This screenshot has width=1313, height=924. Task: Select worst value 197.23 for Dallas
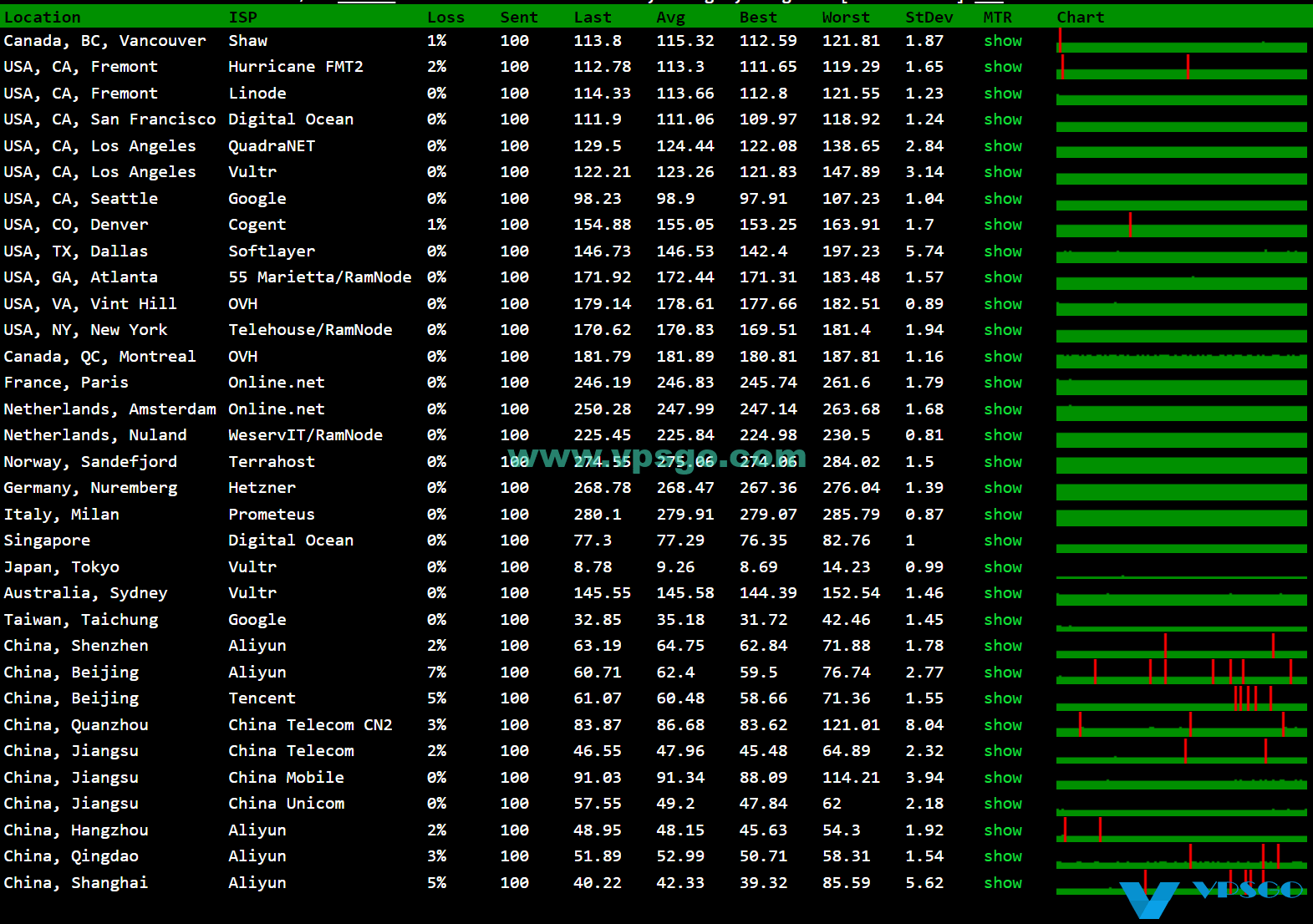click(x=851, y=251)
